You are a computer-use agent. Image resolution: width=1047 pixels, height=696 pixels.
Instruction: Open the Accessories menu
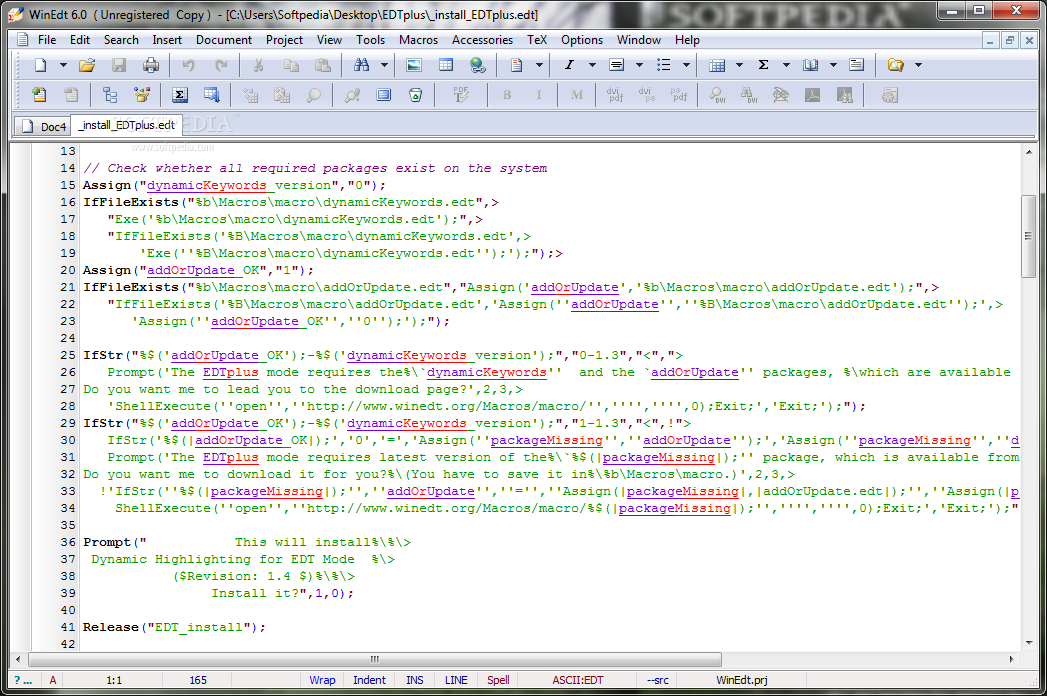482,40
